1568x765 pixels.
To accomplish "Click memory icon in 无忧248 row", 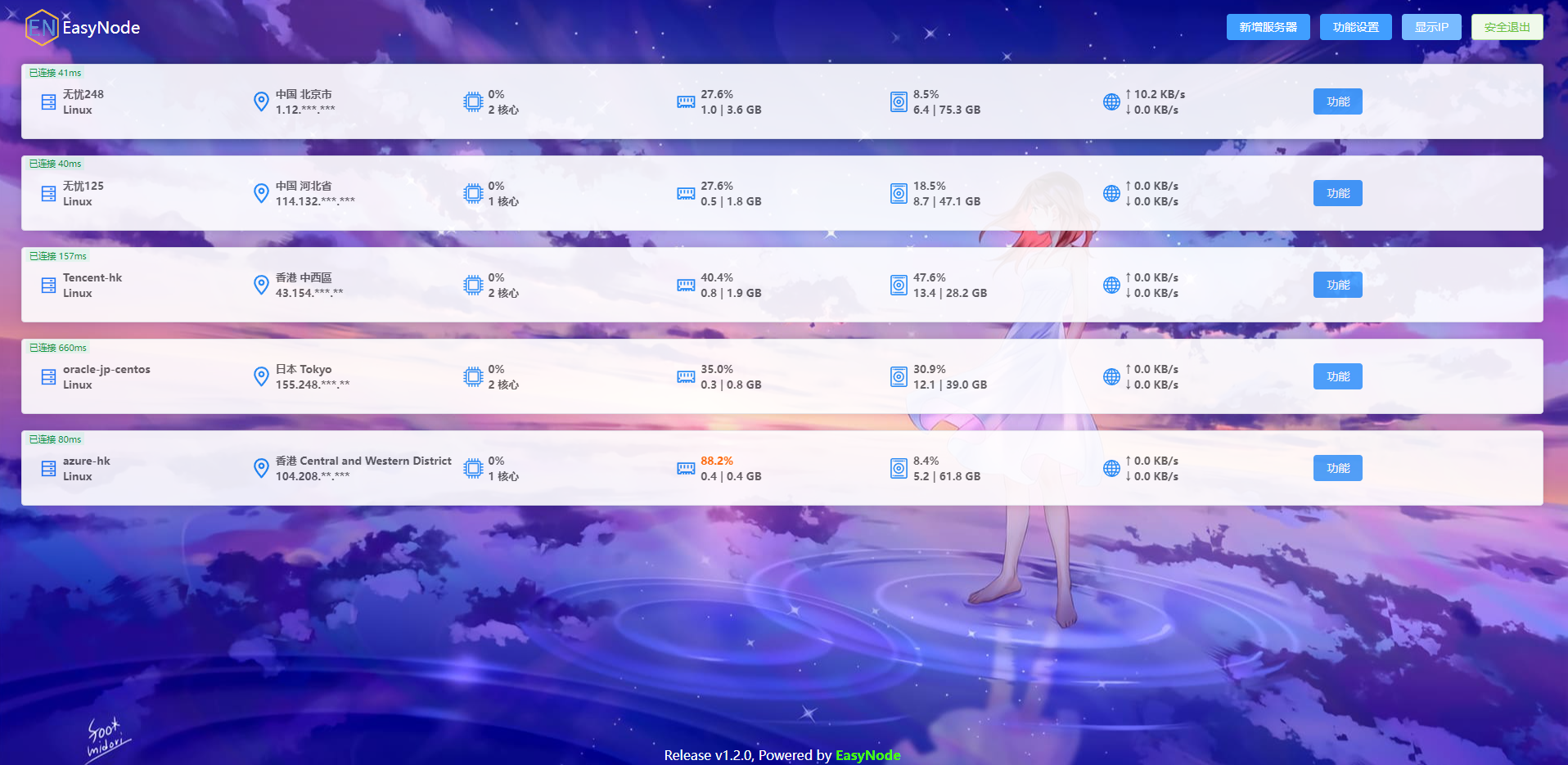I will pos(686,102).
